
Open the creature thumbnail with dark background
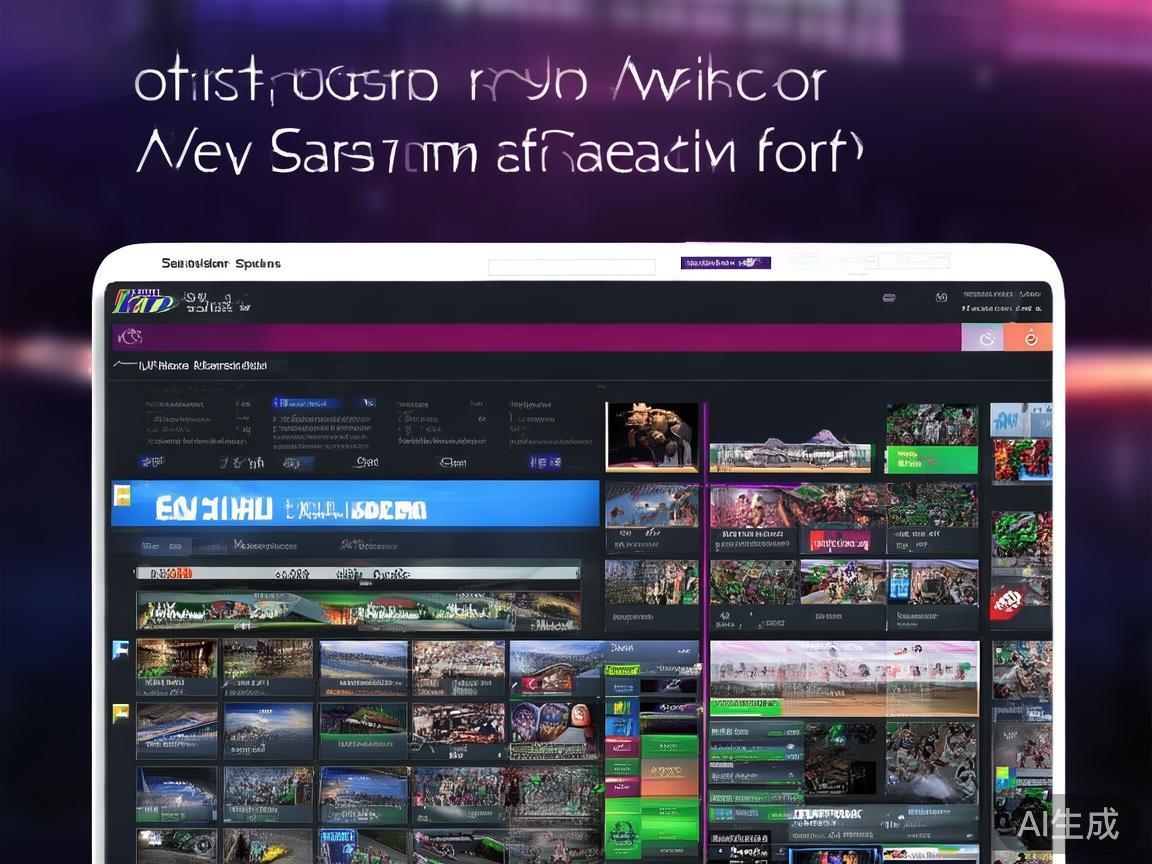pyautogui.click(x=652, y=437)
